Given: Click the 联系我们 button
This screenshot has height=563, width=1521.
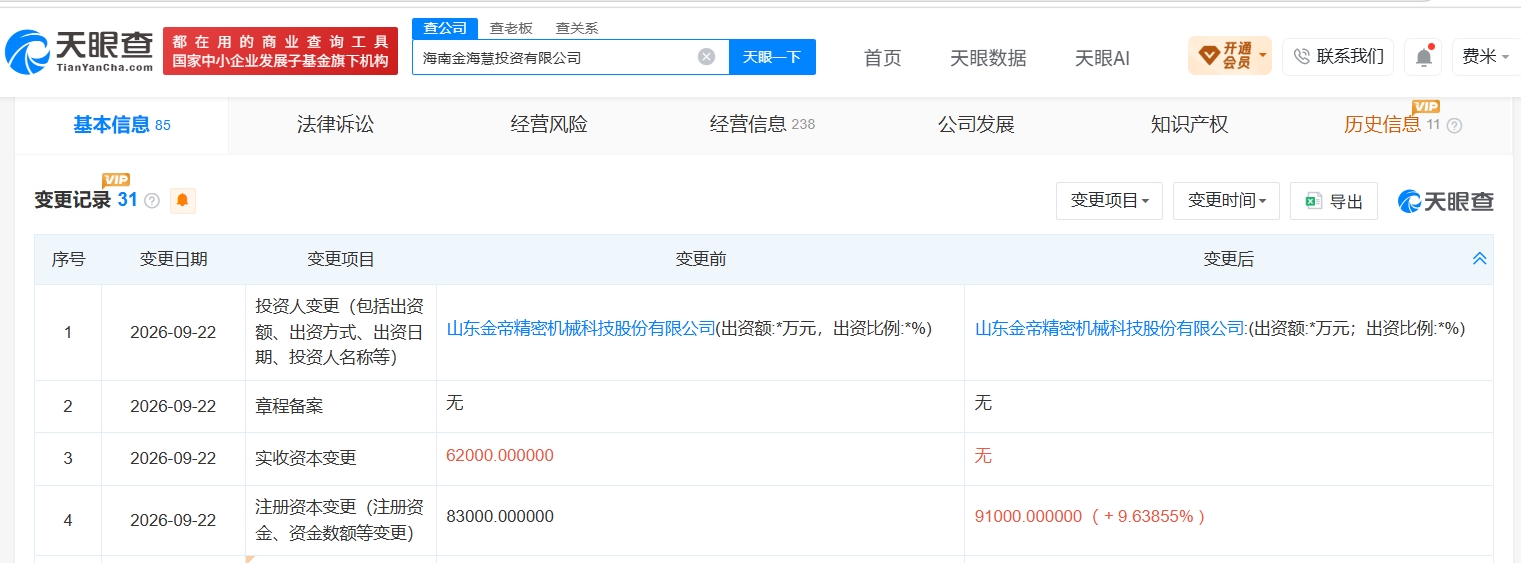Looking at the screenshot, I should pos(1338,57).
